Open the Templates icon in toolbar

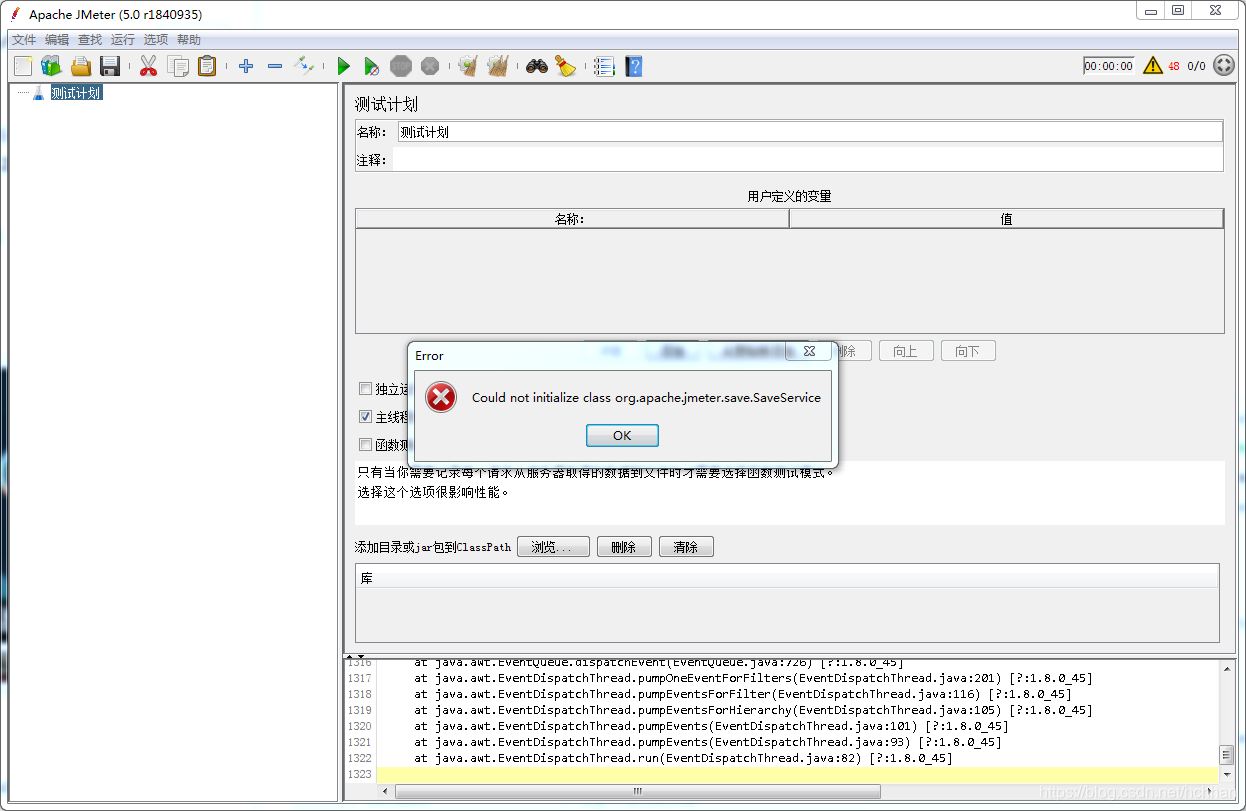pos(51,66)
